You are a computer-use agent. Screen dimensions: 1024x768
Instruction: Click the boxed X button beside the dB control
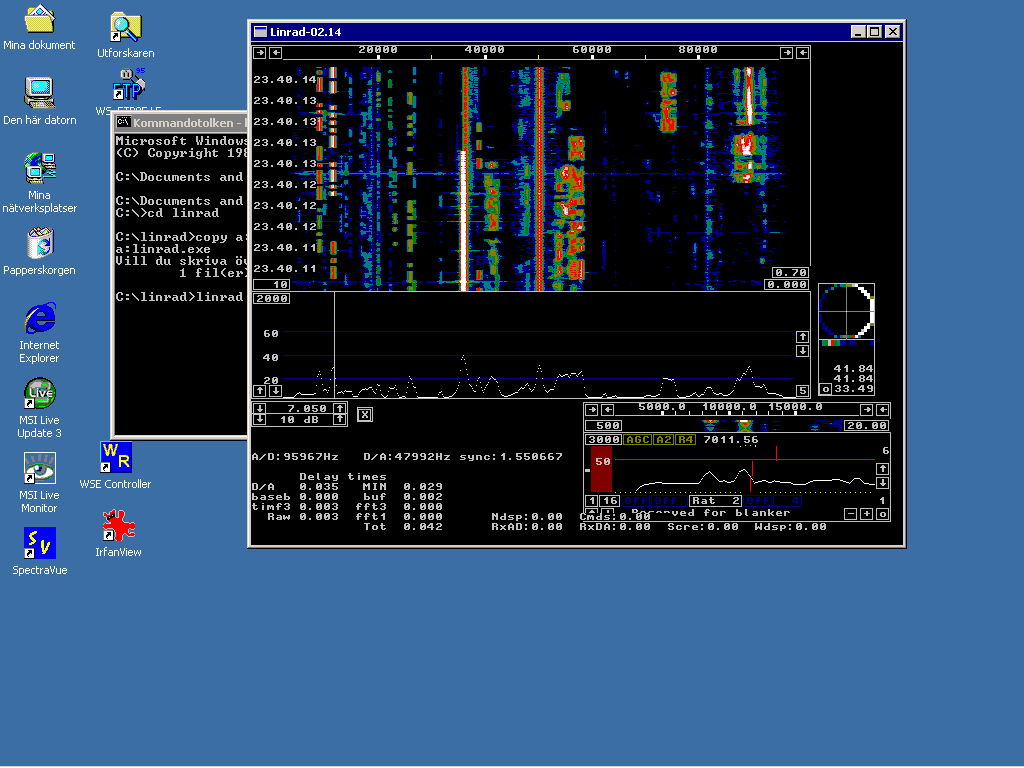click(x=365, y=415)
